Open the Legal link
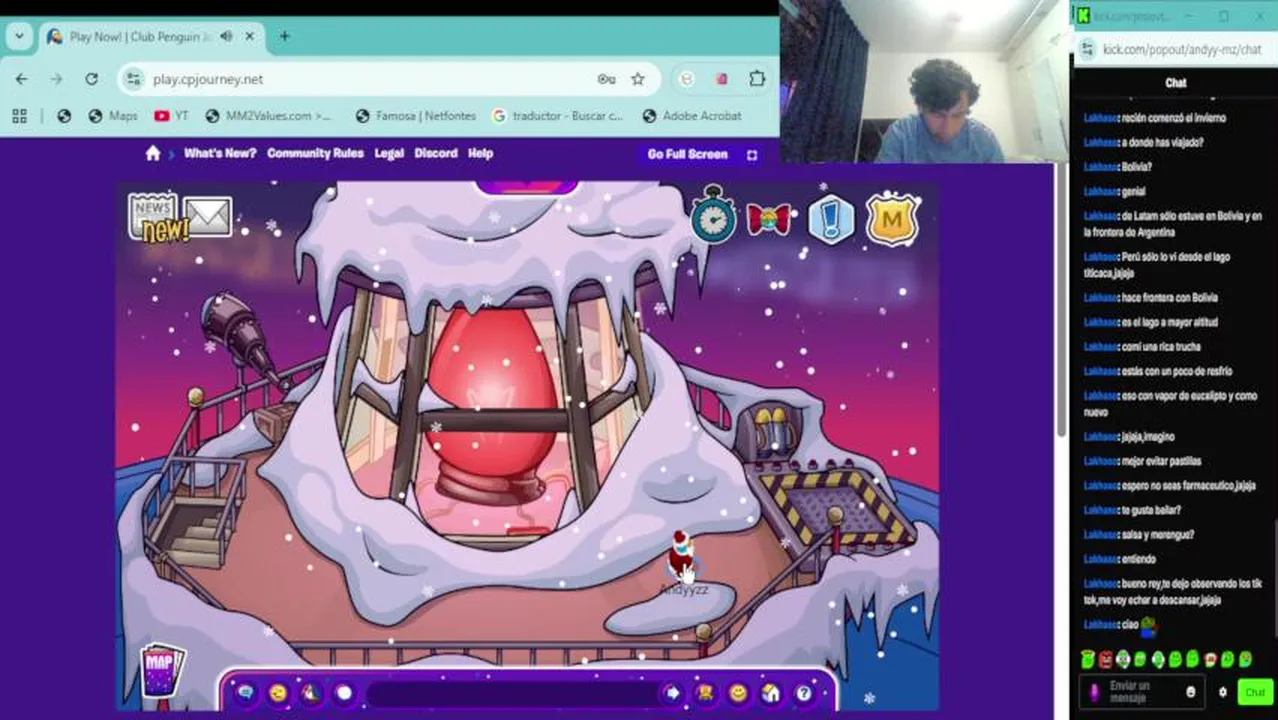The height and width of the screenshot is (720, 1278). 389,153
